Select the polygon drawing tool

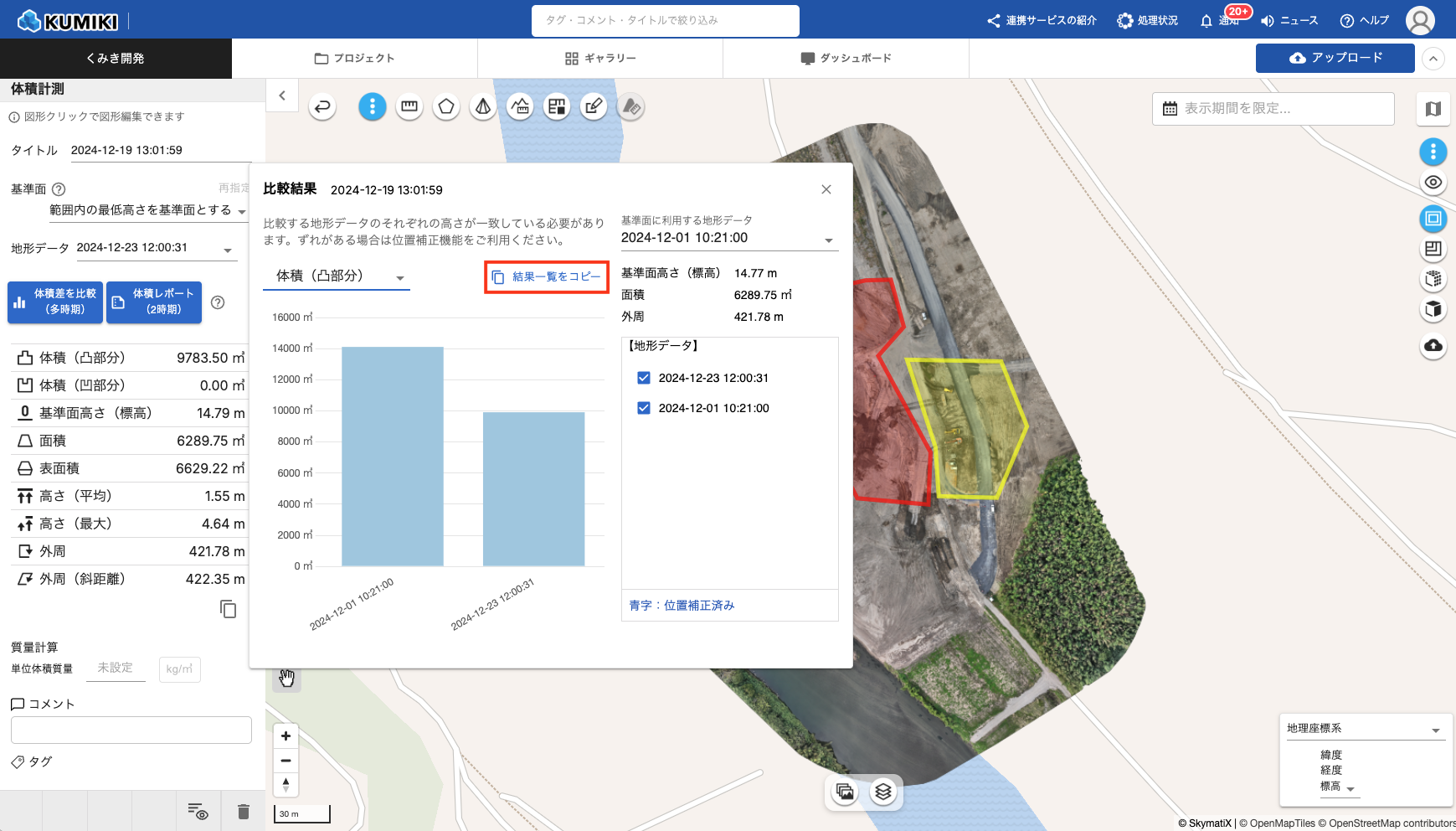(x=446, y=107)
